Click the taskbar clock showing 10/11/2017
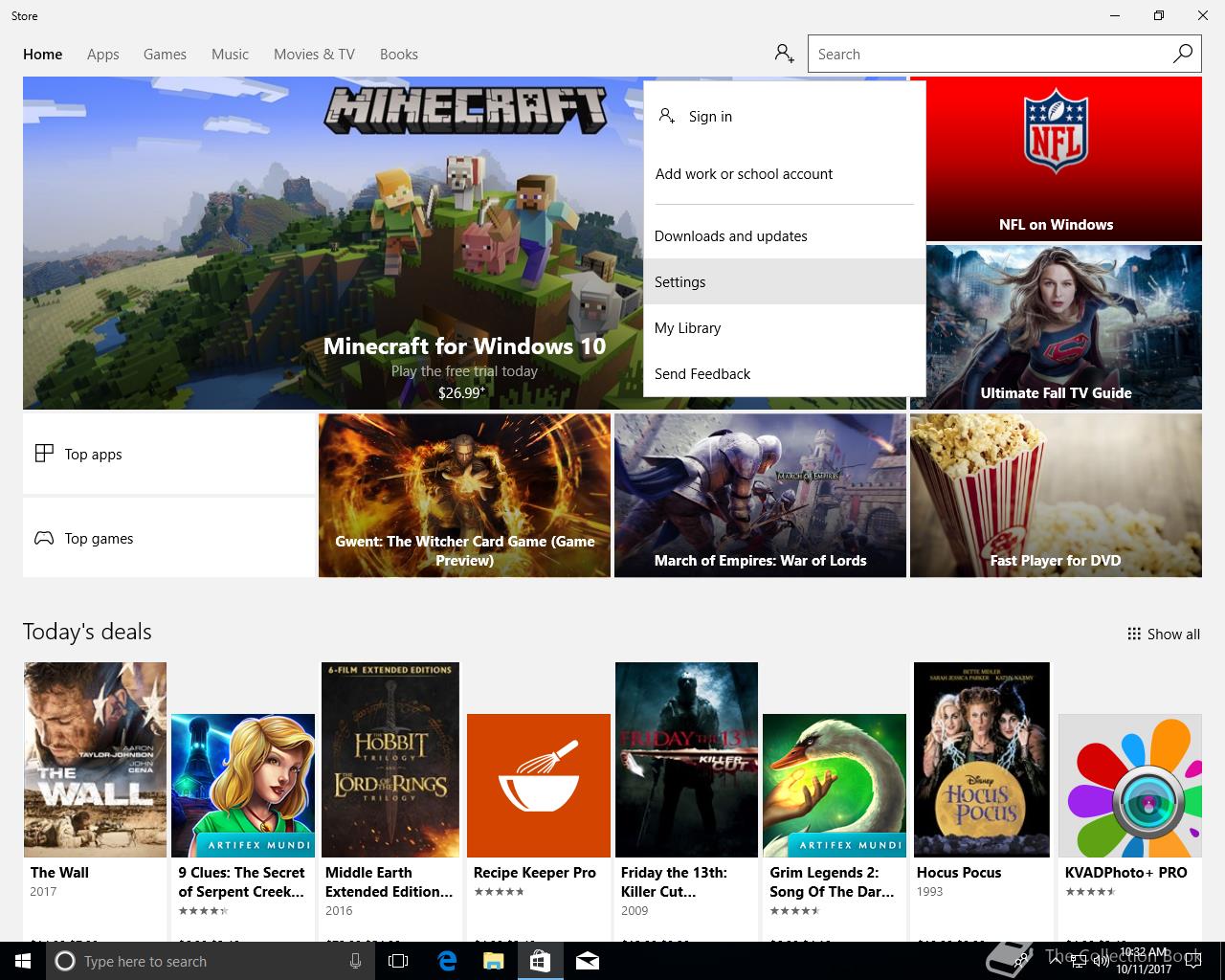 (1144, 961)
